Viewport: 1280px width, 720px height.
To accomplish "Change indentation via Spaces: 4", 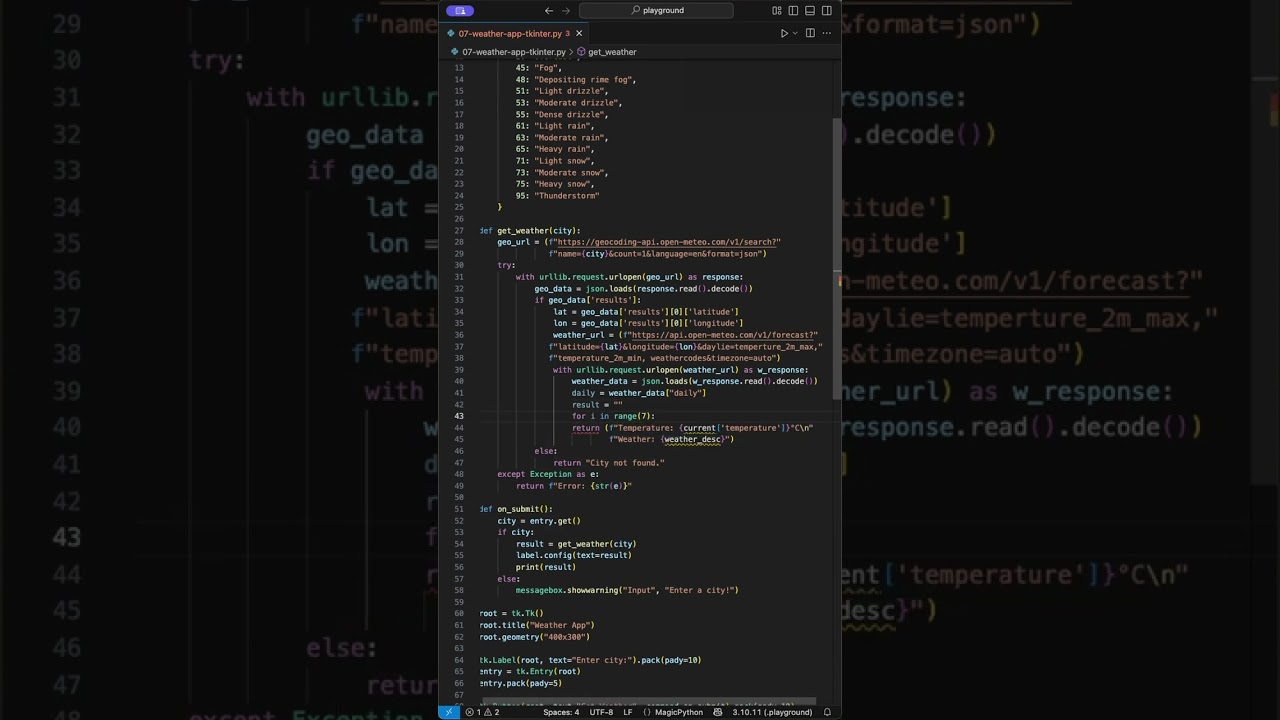I will 561,712.
